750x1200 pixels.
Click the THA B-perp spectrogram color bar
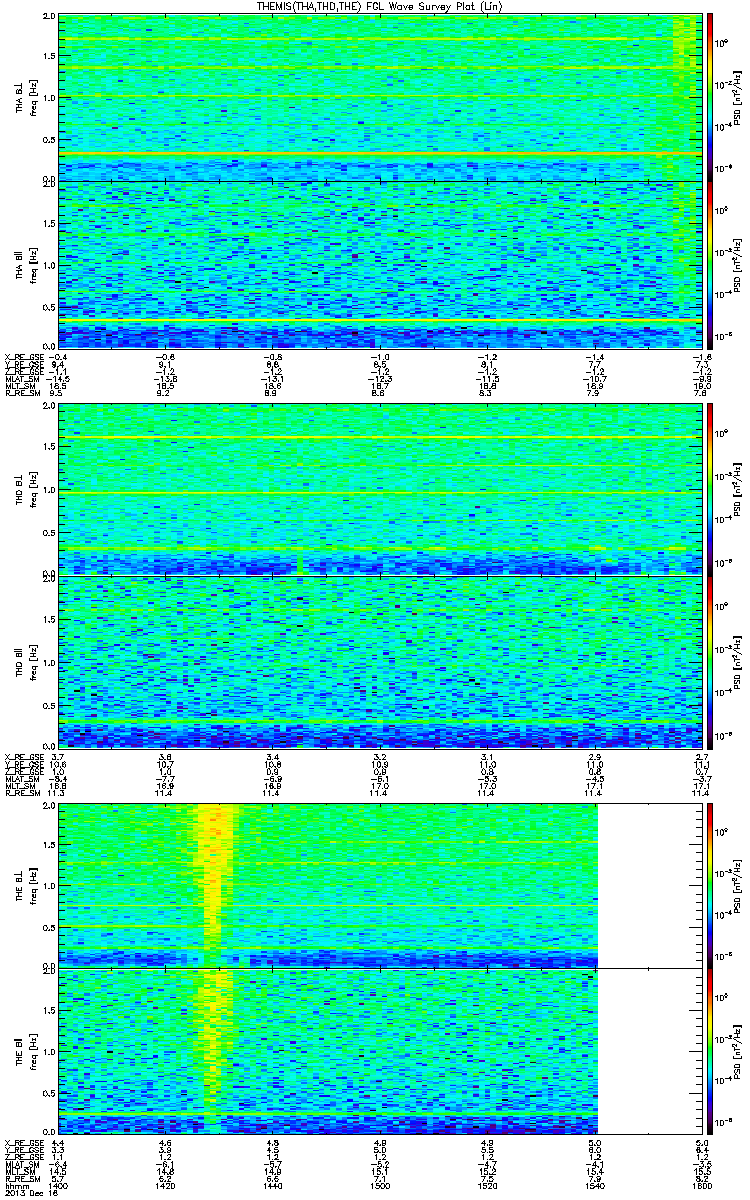click(710, 97)
